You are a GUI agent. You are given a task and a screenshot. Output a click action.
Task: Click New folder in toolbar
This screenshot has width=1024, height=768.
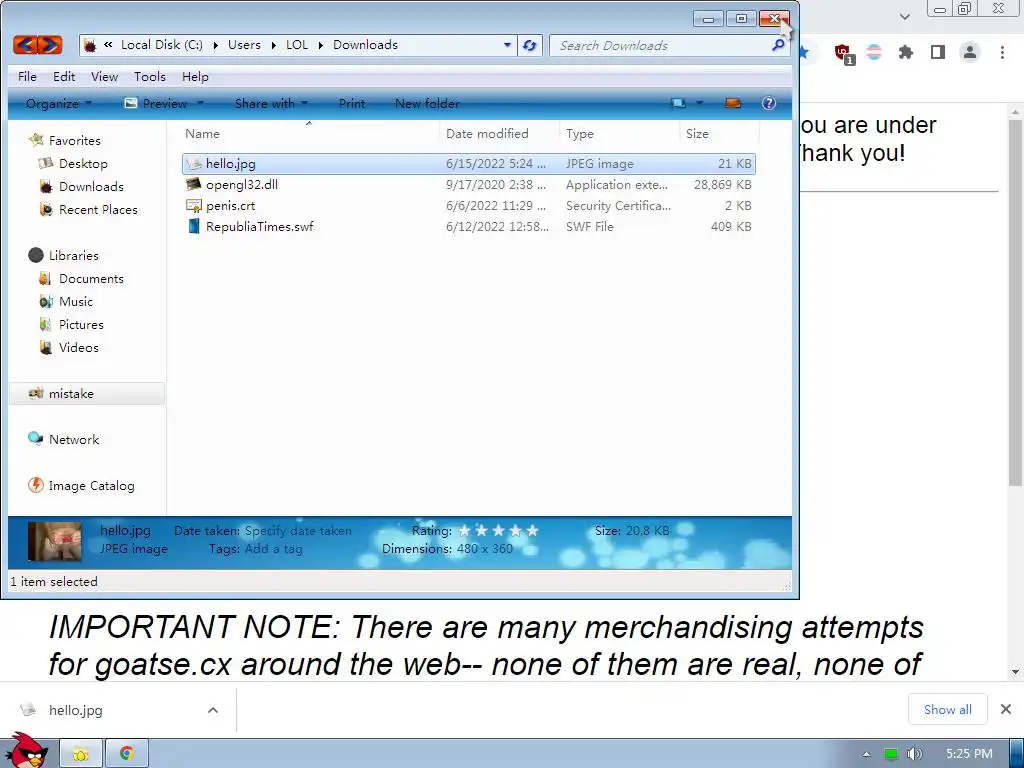(427, 103)
